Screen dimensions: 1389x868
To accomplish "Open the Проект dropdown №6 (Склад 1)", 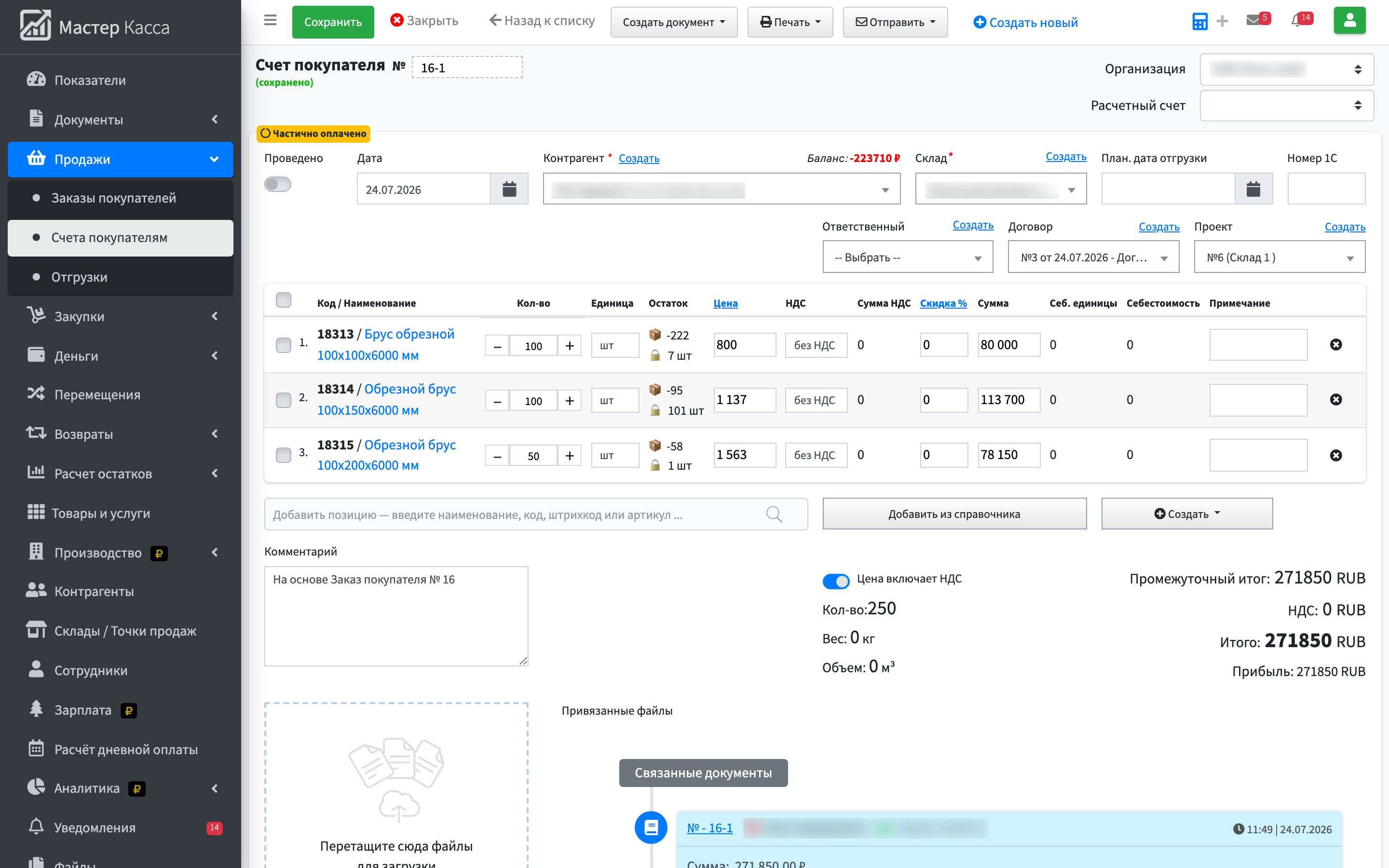I will click(1280, 257).
